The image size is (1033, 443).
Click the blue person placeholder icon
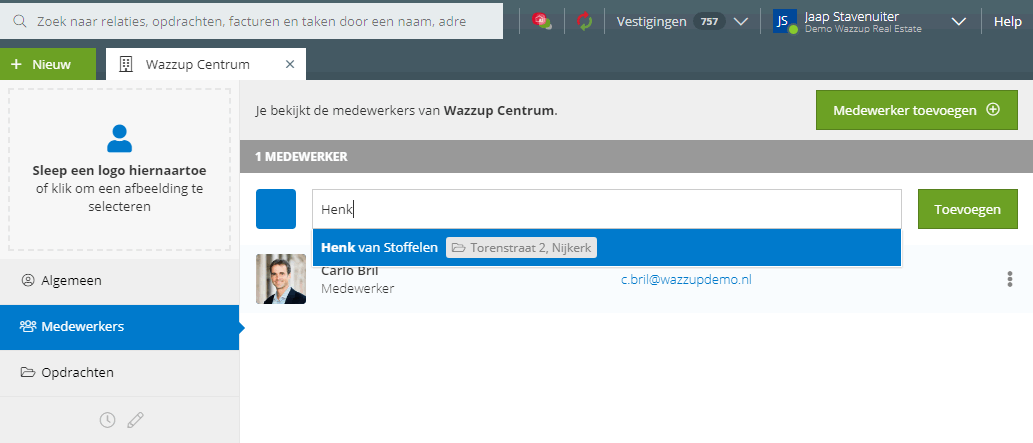click(119, 138)
